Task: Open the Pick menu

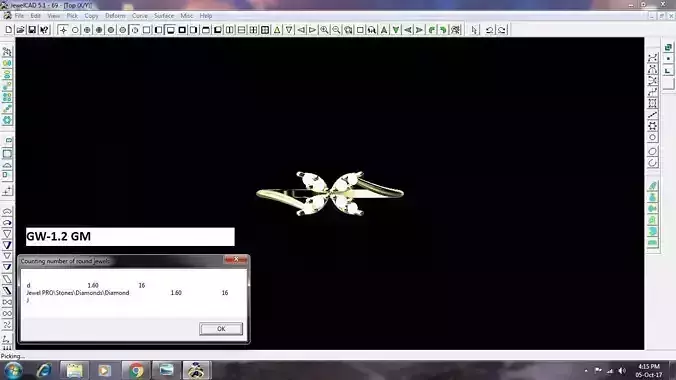Action: (72, 16)
